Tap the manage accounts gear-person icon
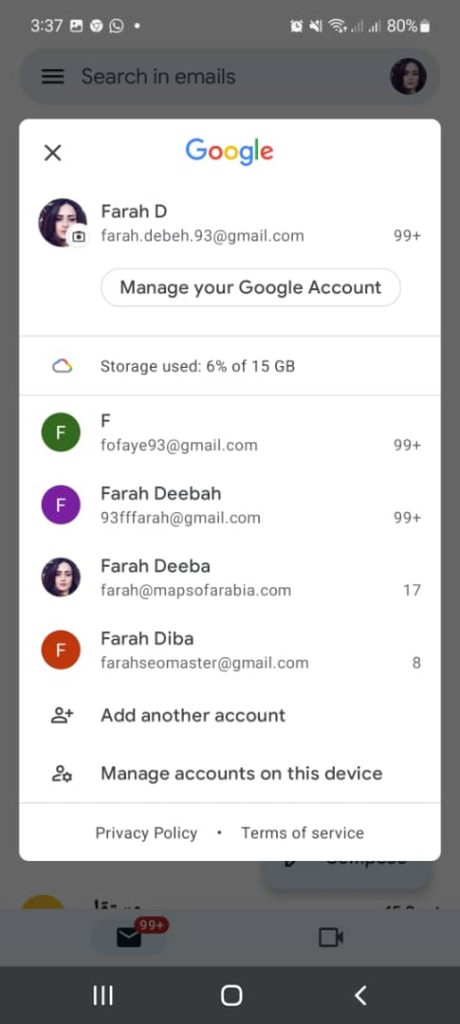 tap(62, 773)
